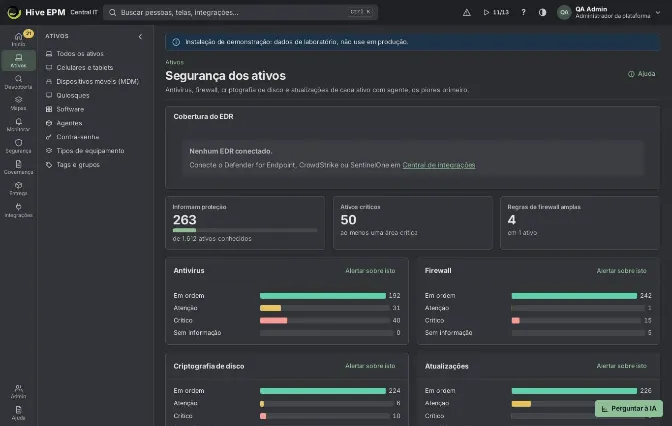Open the Integrações plug section
672x426 pixels.
tap(18, 210)
